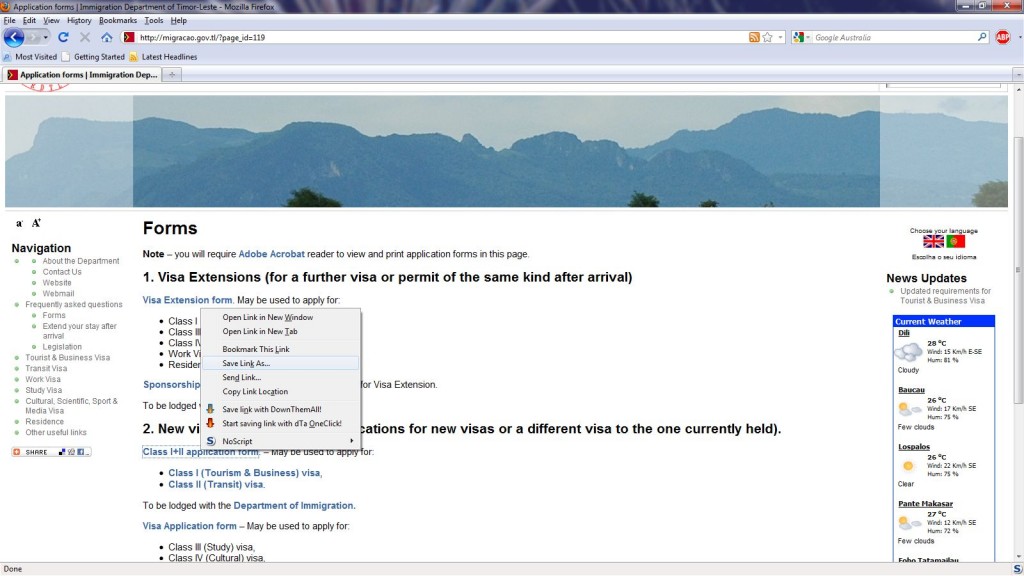This screenshot has width=1024, height=576.
Task: Open the back/forward history dropdown arrow
Action: pos(45,37)
